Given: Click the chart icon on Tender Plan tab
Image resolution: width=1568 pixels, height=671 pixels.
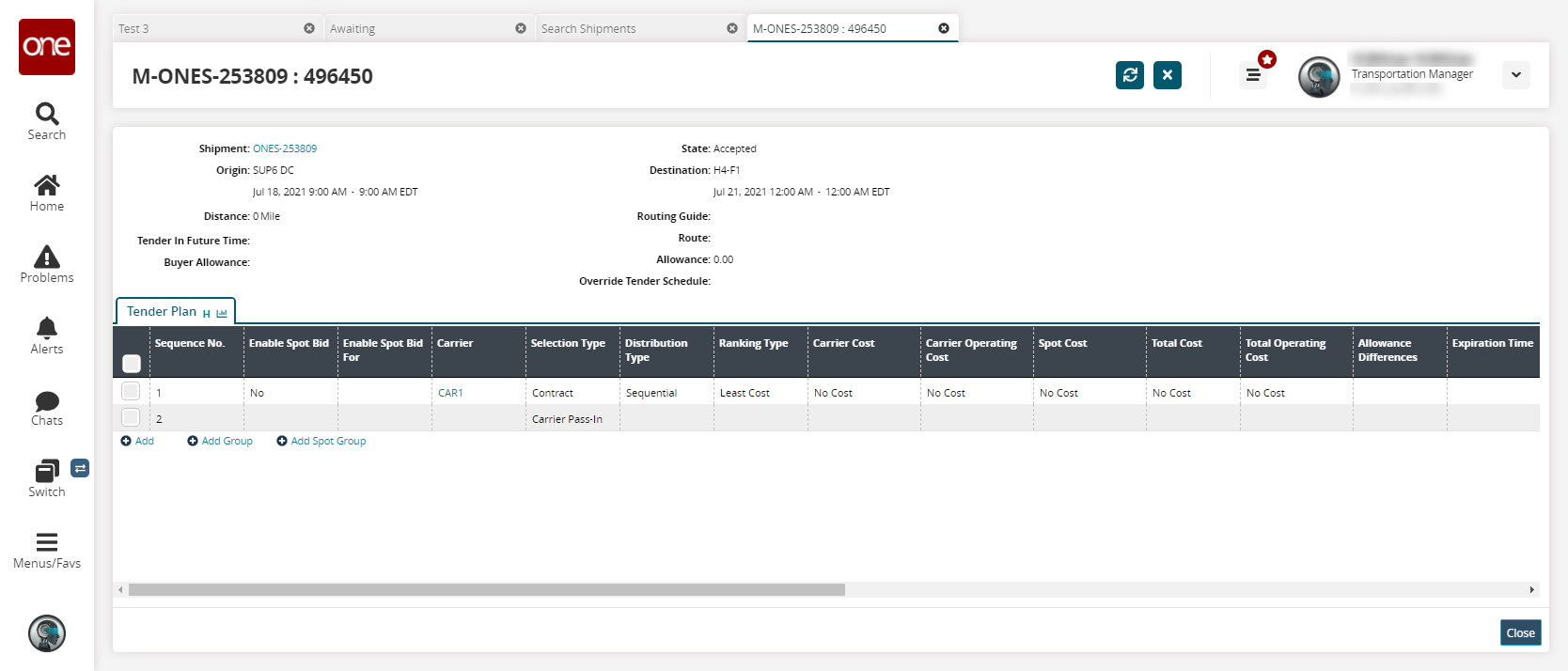Looking at the screenshot, I should [x=222, y=313].
